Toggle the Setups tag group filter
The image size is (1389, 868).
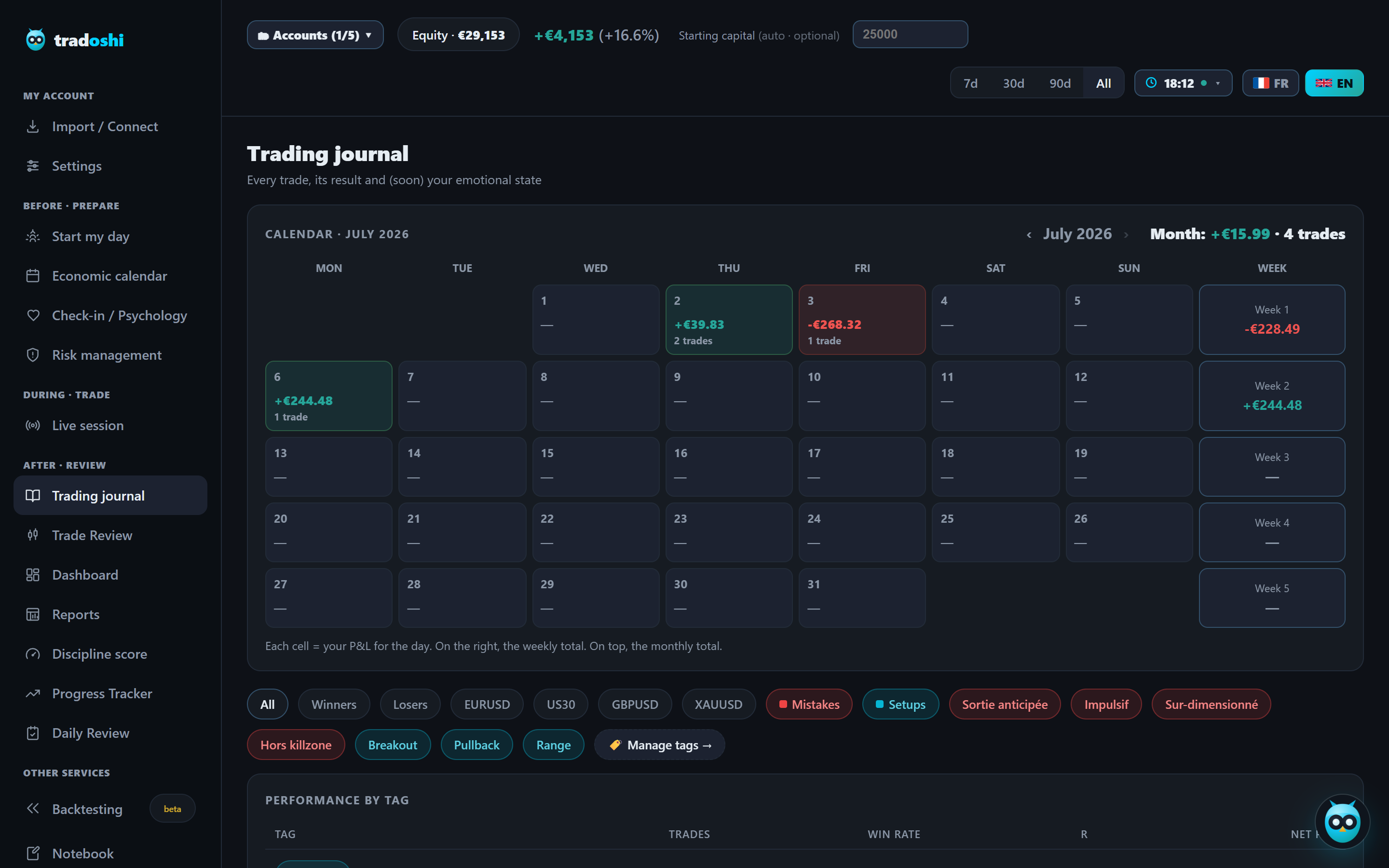[900, 704]
